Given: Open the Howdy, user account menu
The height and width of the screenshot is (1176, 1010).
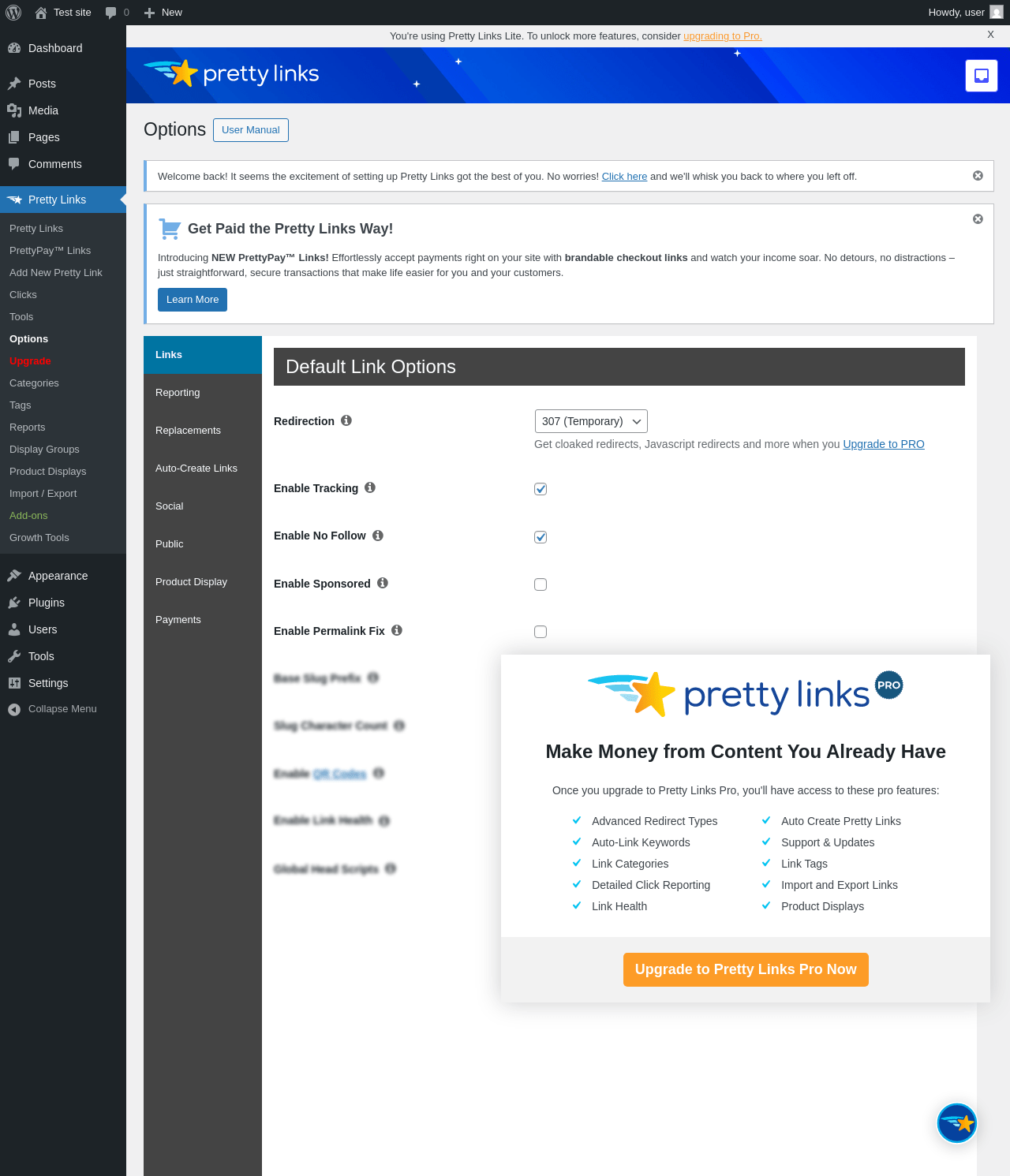Looking at the screenshot, I should (x=966, y=13).
